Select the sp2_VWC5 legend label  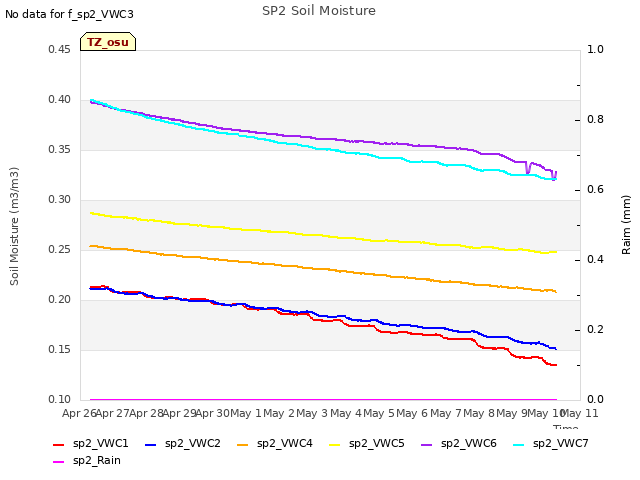point(376,444)
